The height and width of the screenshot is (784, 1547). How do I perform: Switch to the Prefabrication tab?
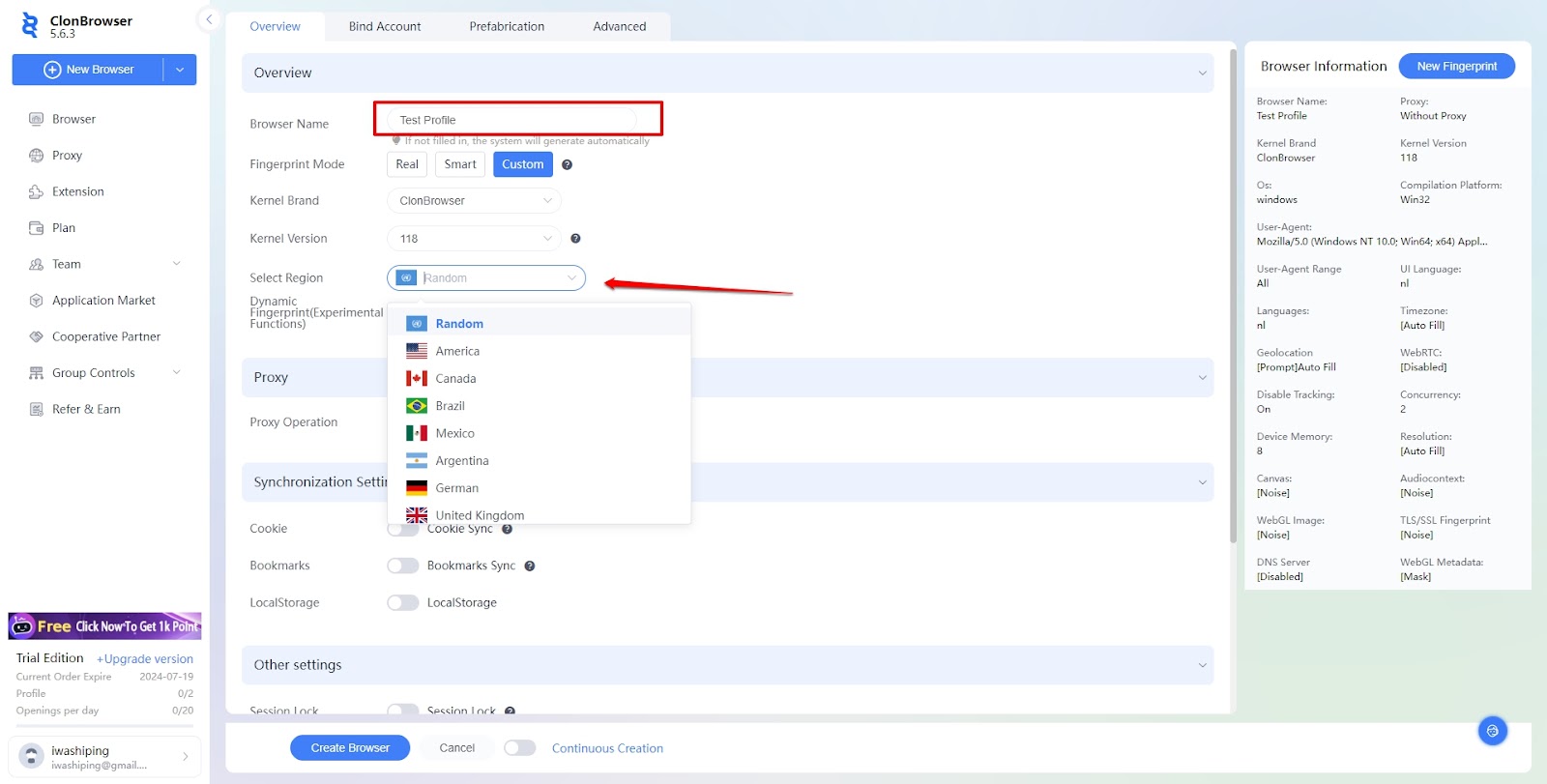click(x=507, y=26)
